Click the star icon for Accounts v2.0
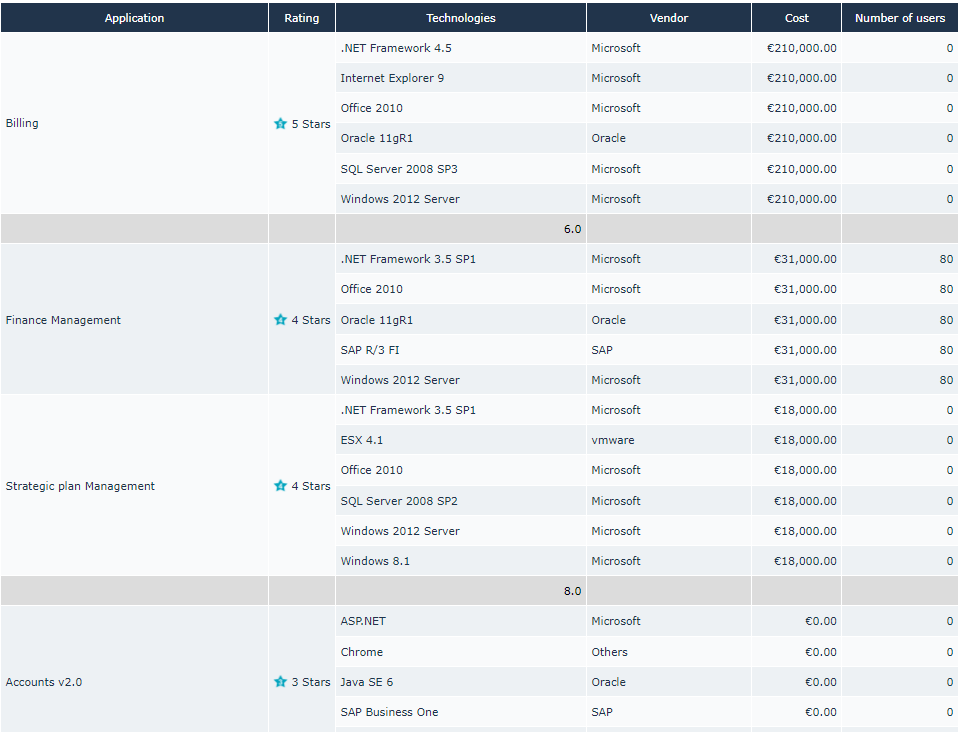Image resolution: width=958 pixels, height=732 pixels. coord(280,682)
